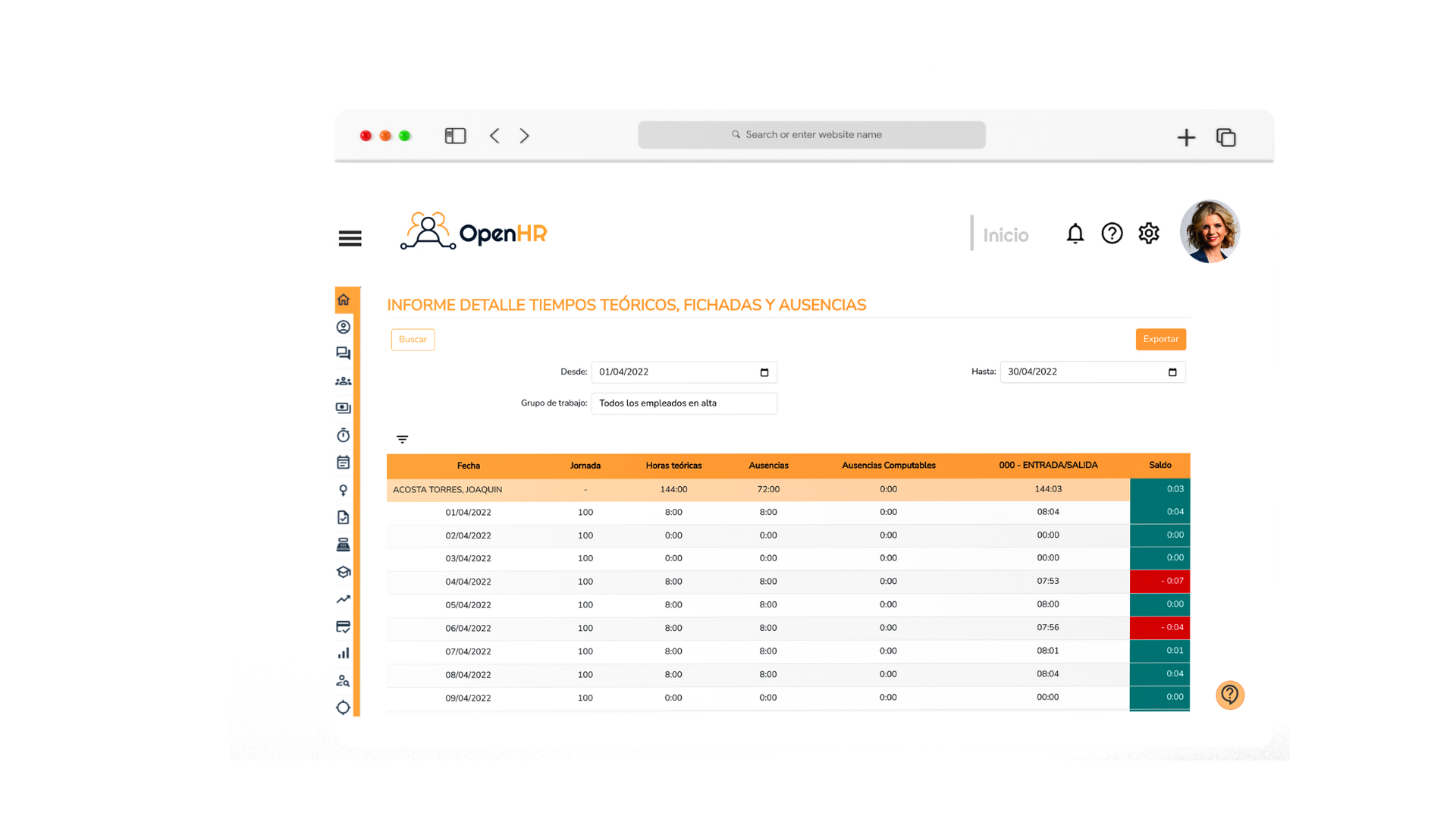Open the settings gear in header
The image size is (1456, 819).
1148,234
